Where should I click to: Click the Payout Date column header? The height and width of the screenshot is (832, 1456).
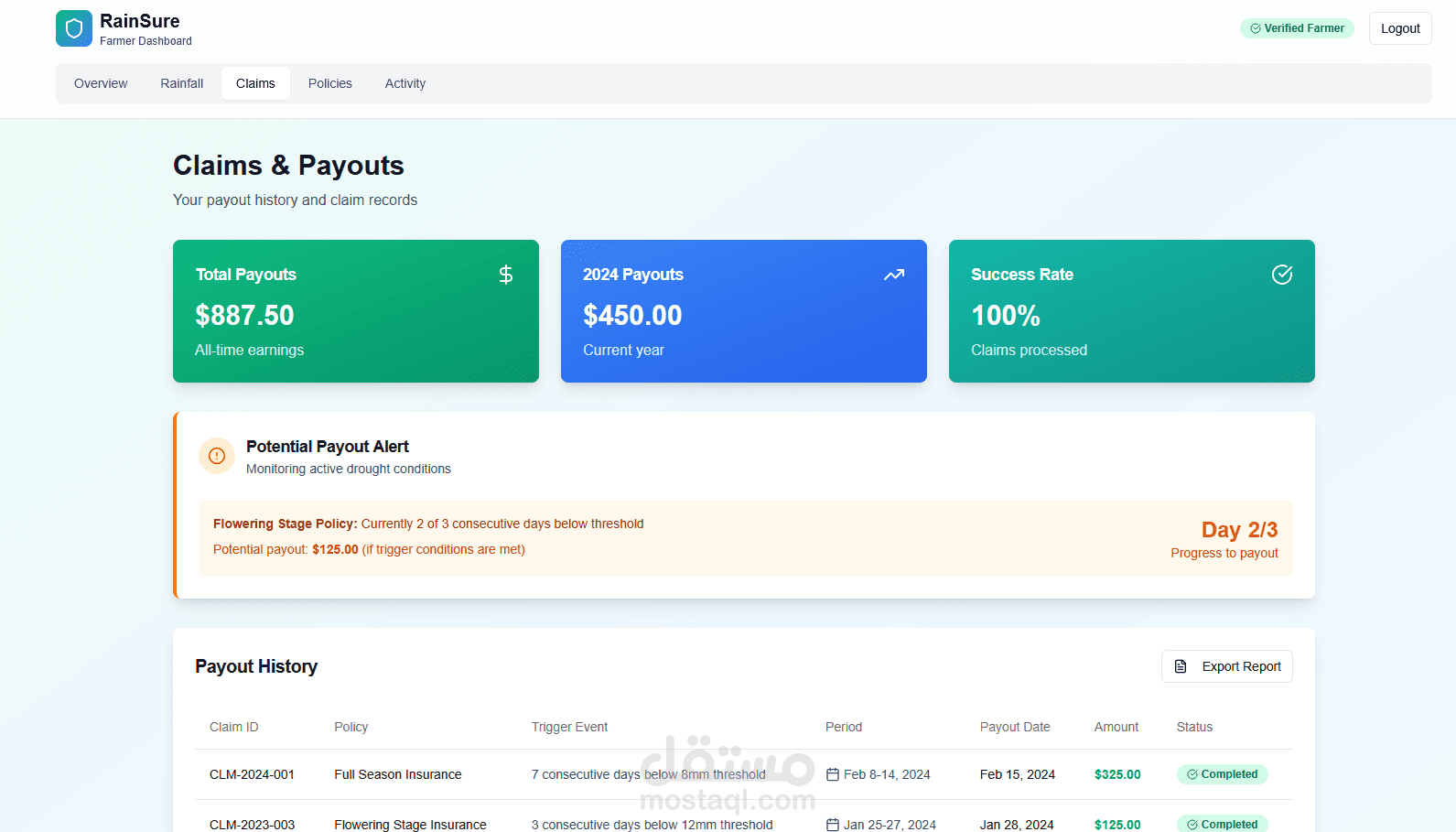pyautogui.click(x=1015, y=727)
